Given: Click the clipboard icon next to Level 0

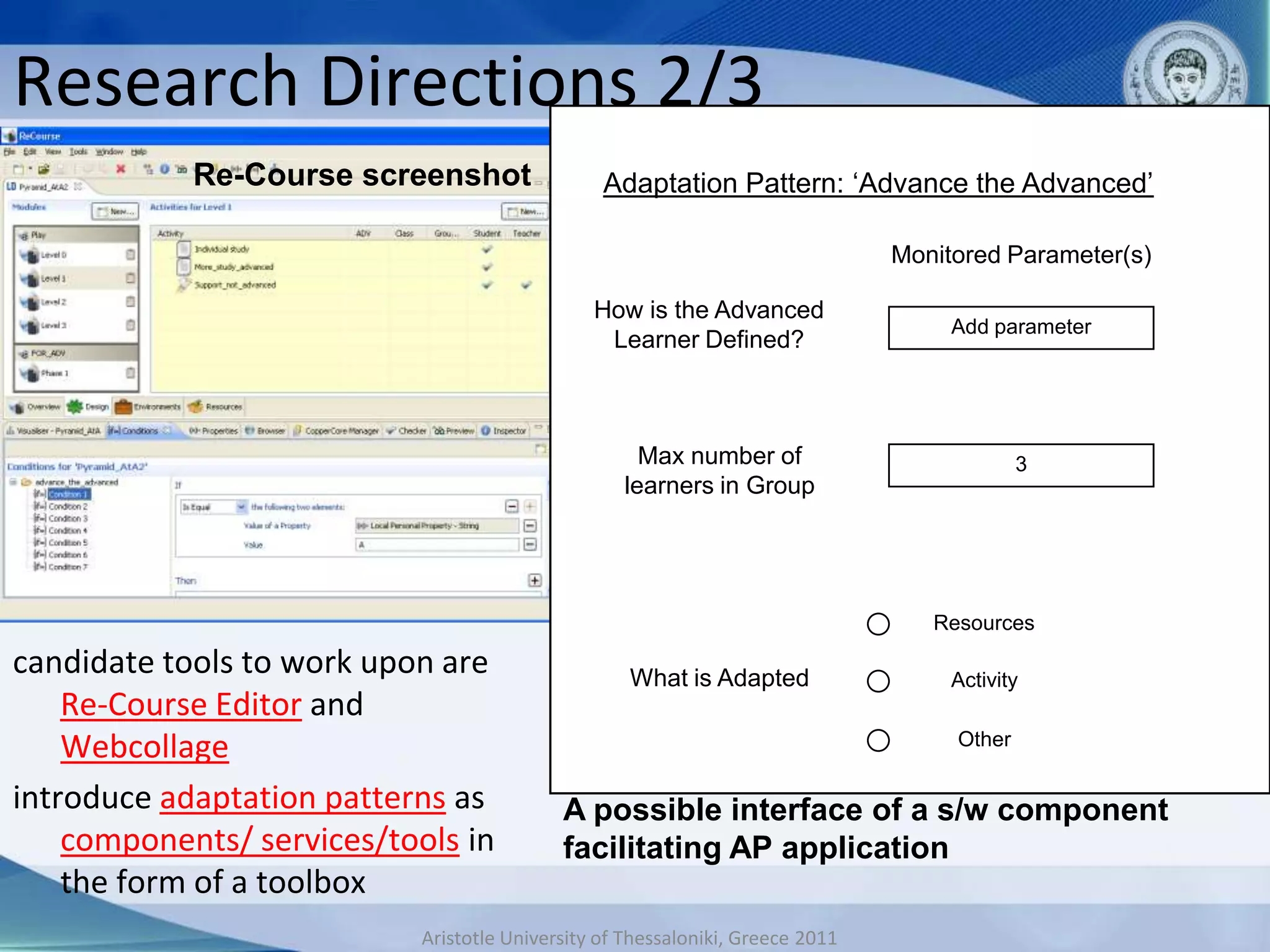Looking at the screenshot, I should coord(130,254).
